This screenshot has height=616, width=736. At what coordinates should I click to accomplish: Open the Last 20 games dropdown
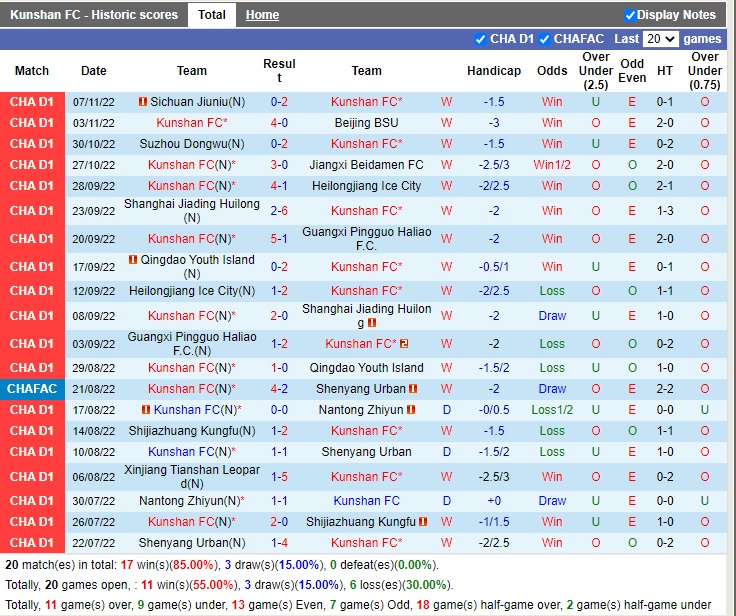660,39
